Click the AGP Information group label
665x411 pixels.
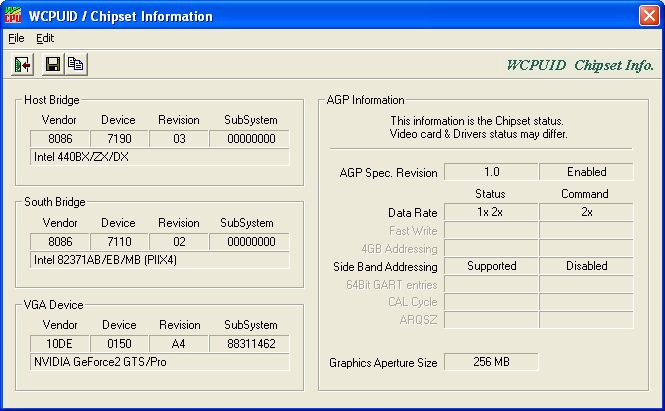click(x=365, y=100)
